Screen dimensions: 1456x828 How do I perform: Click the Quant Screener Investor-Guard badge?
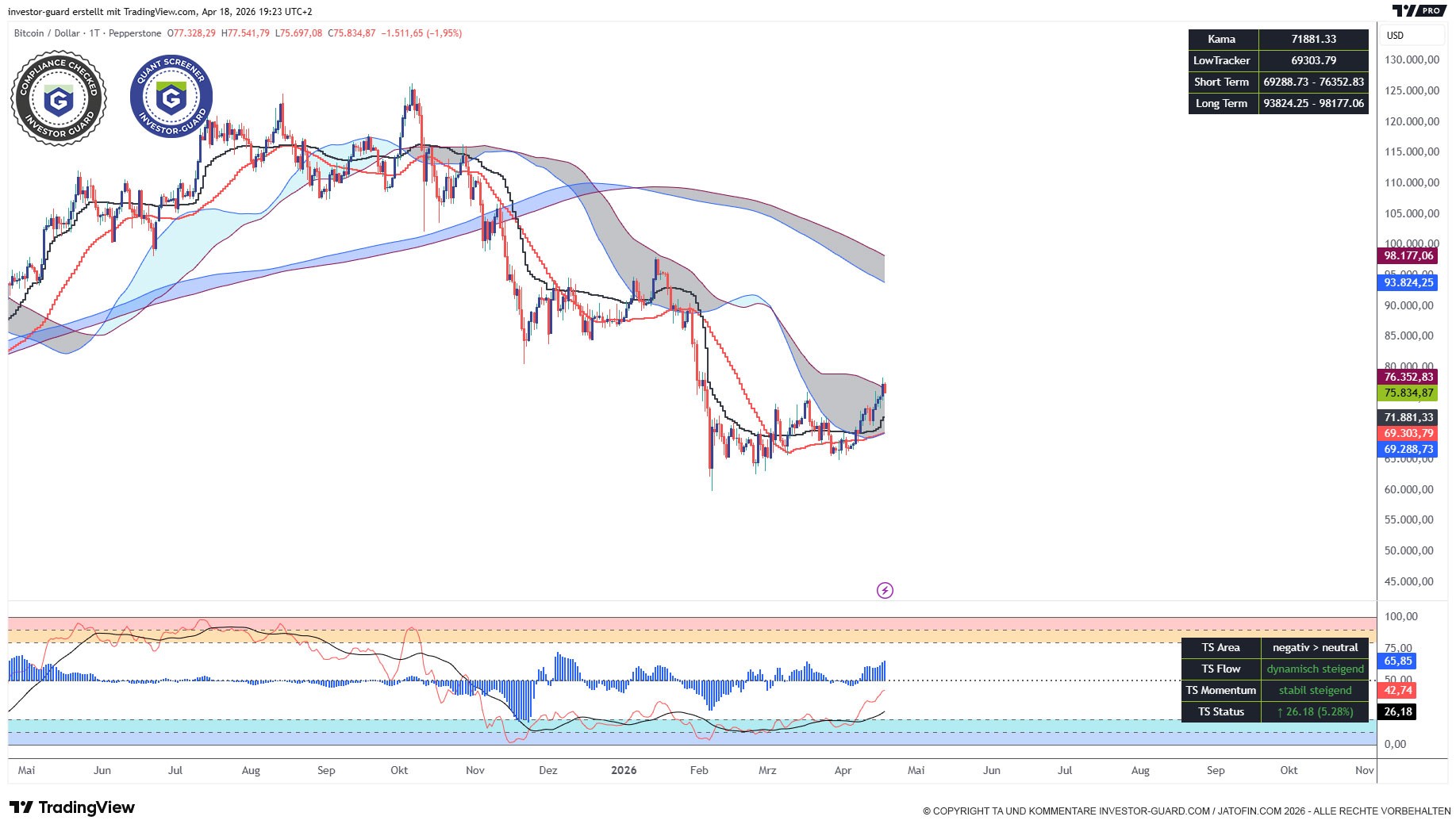pos(171,97)
